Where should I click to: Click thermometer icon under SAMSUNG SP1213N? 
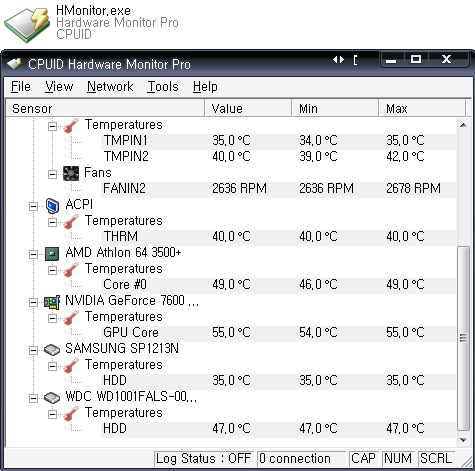71,365
